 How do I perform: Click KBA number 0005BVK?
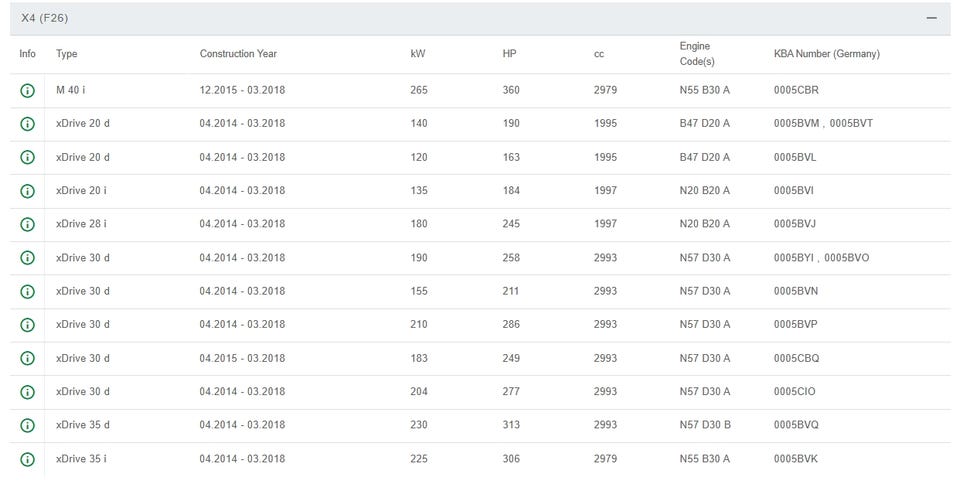coord(795,458)
